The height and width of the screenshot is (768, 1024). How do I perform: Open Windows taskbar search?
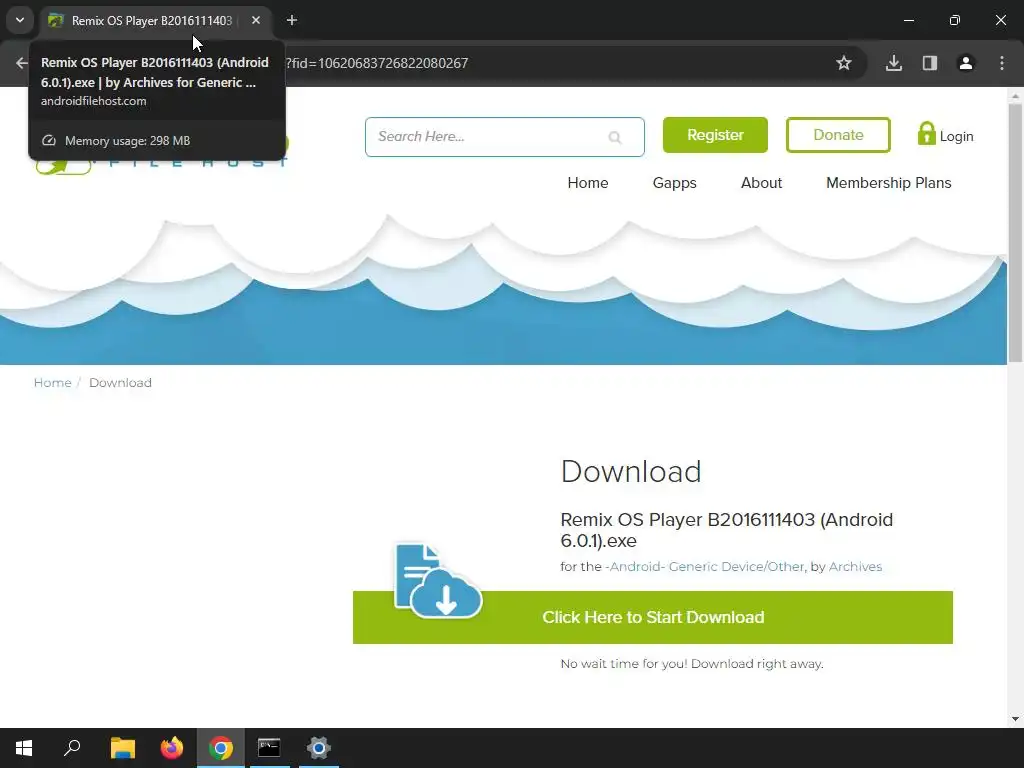coord(72,748)
